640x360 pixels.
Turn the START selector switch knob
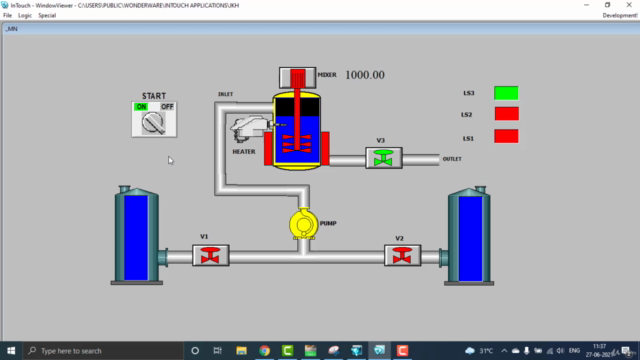click(x=153, y=123)
